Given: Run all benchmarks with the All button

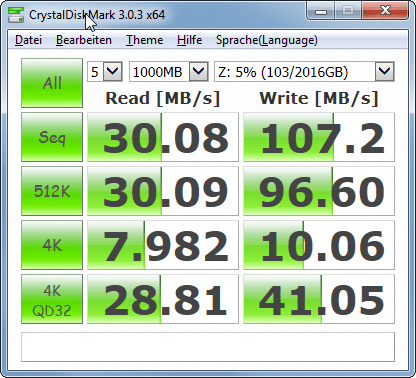Looking at the screenshot, I should (52, 83).
